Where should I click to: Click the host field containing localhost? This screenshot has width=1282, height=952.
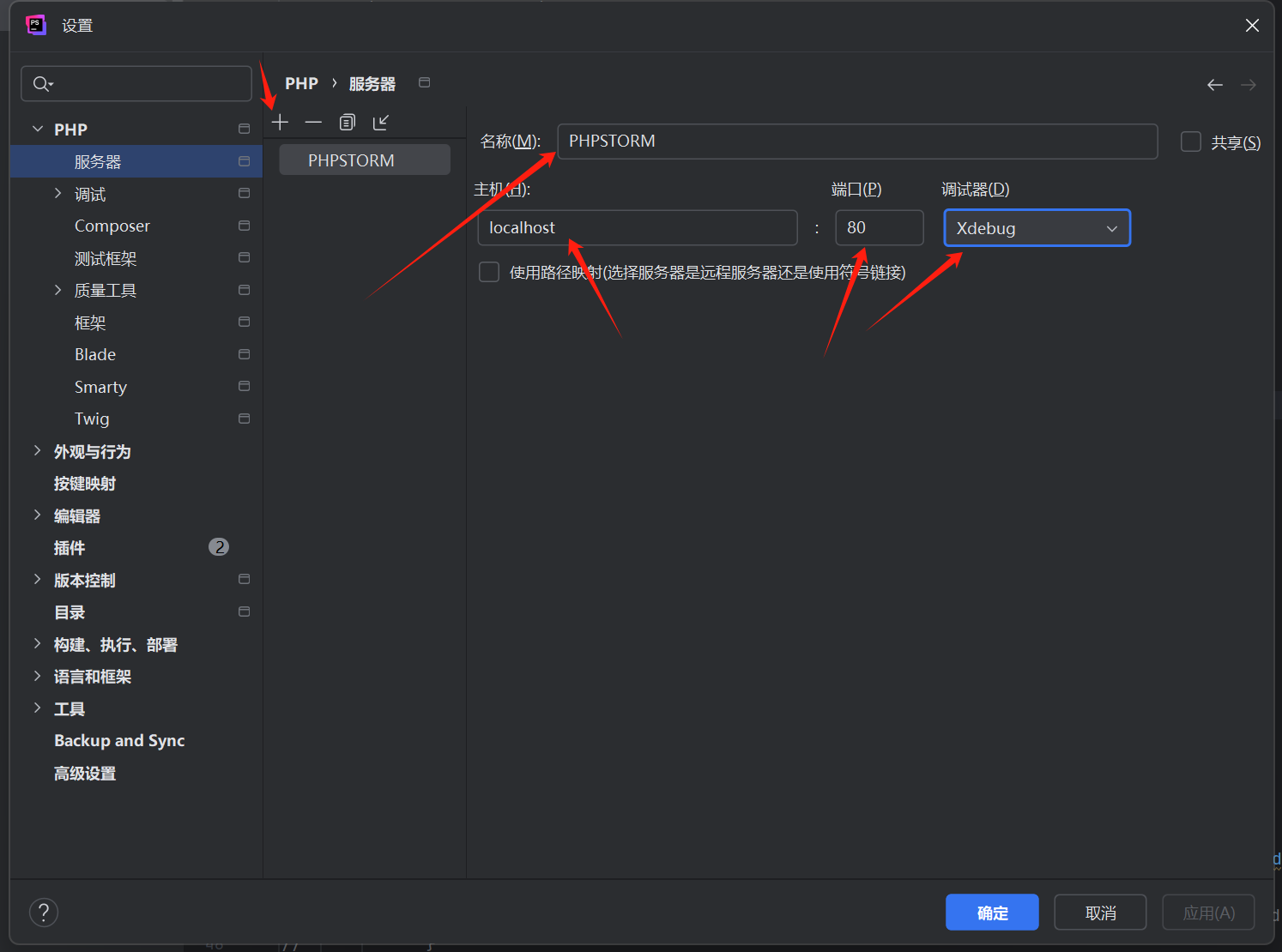[x=638, y=227]
